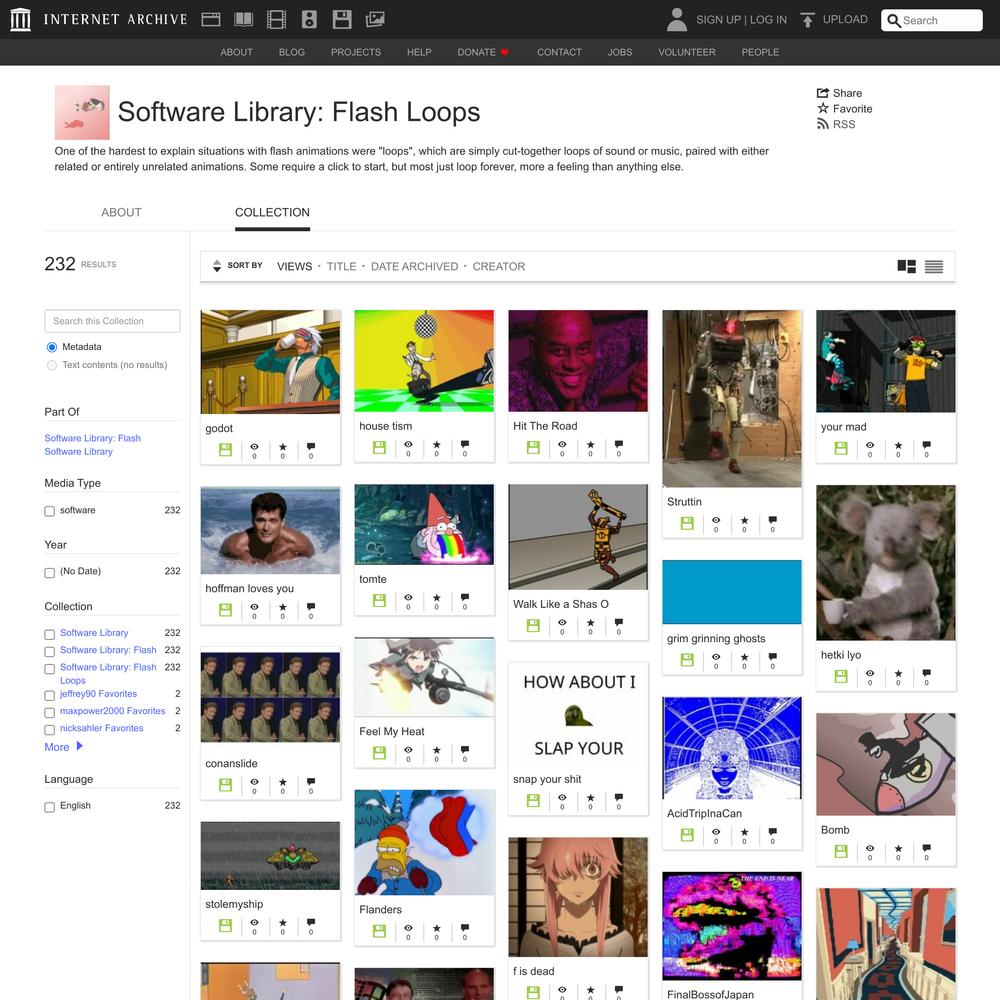
Task: Open the Audio speaker icon in top bar
Action: click(x=309, y=19)
